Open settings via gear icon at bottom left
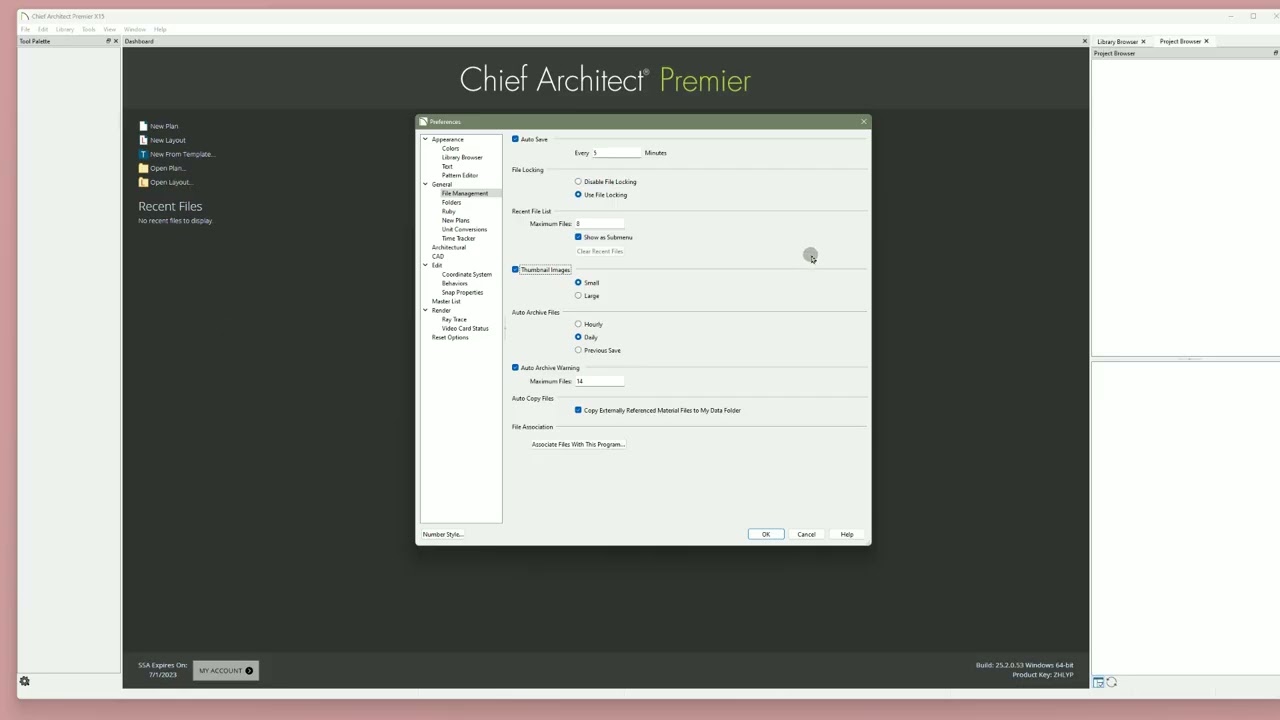1280x720 pixels. (25, 681)
